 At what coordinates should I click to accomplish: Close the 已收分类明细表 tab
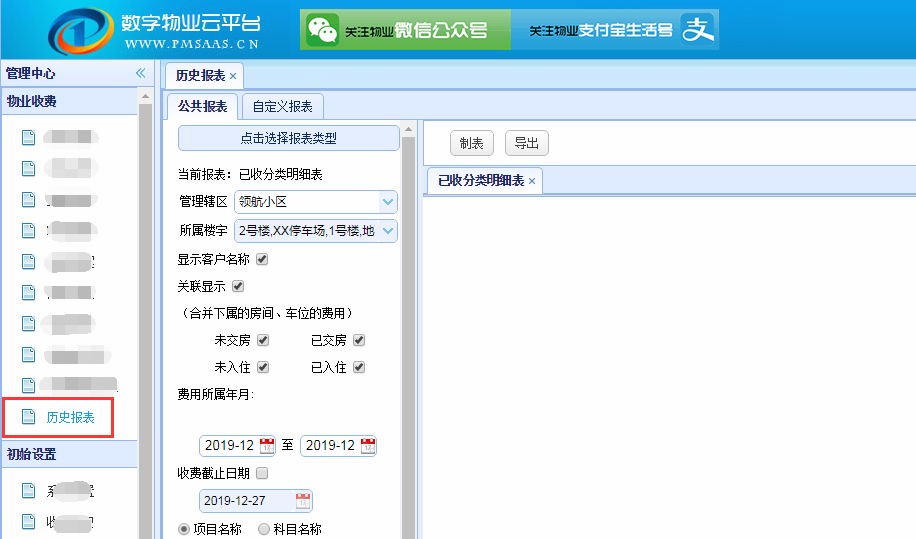(533, 181)
